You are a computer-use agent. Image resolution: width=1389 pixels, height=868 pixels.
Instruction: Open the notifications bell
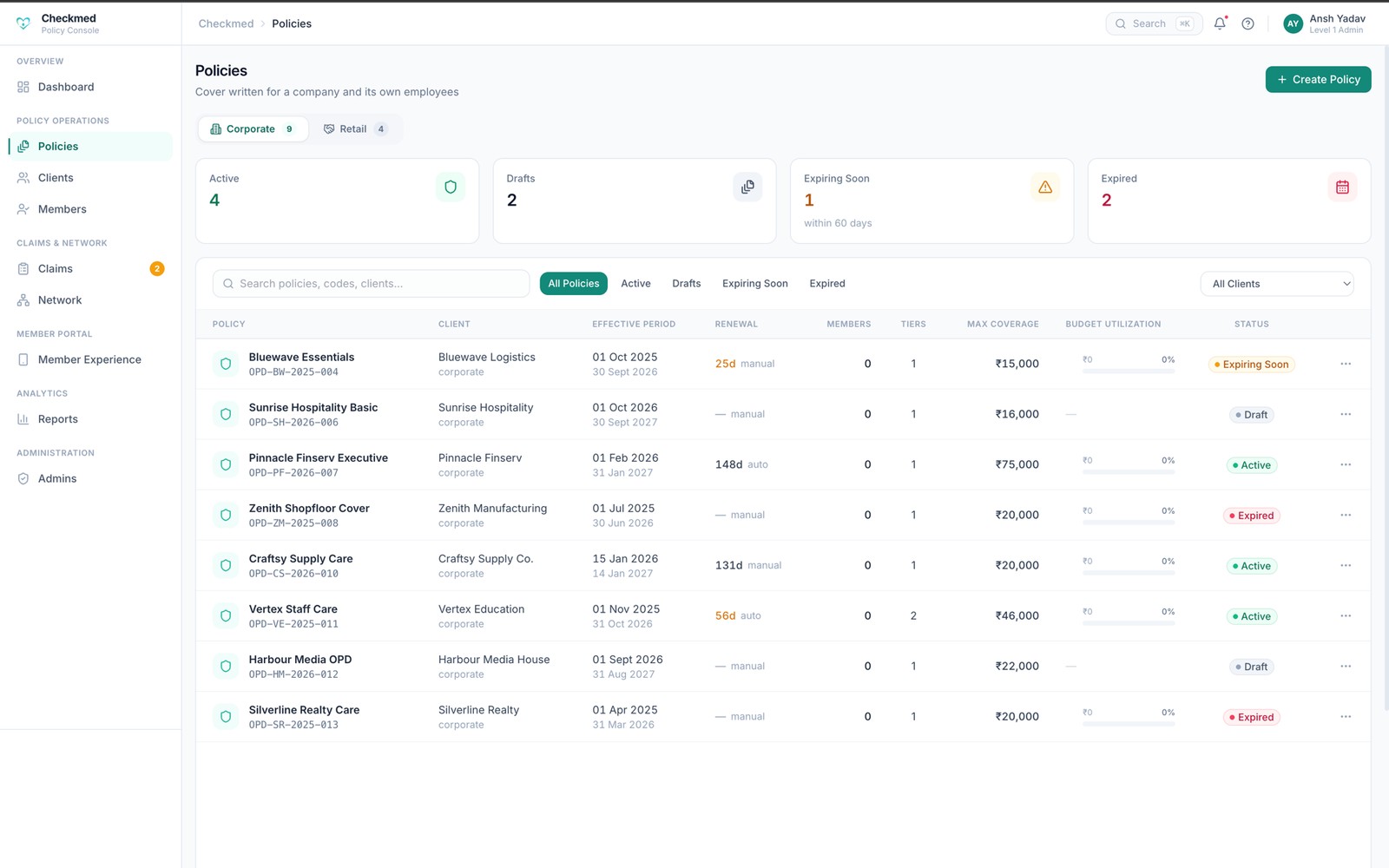1220,23
